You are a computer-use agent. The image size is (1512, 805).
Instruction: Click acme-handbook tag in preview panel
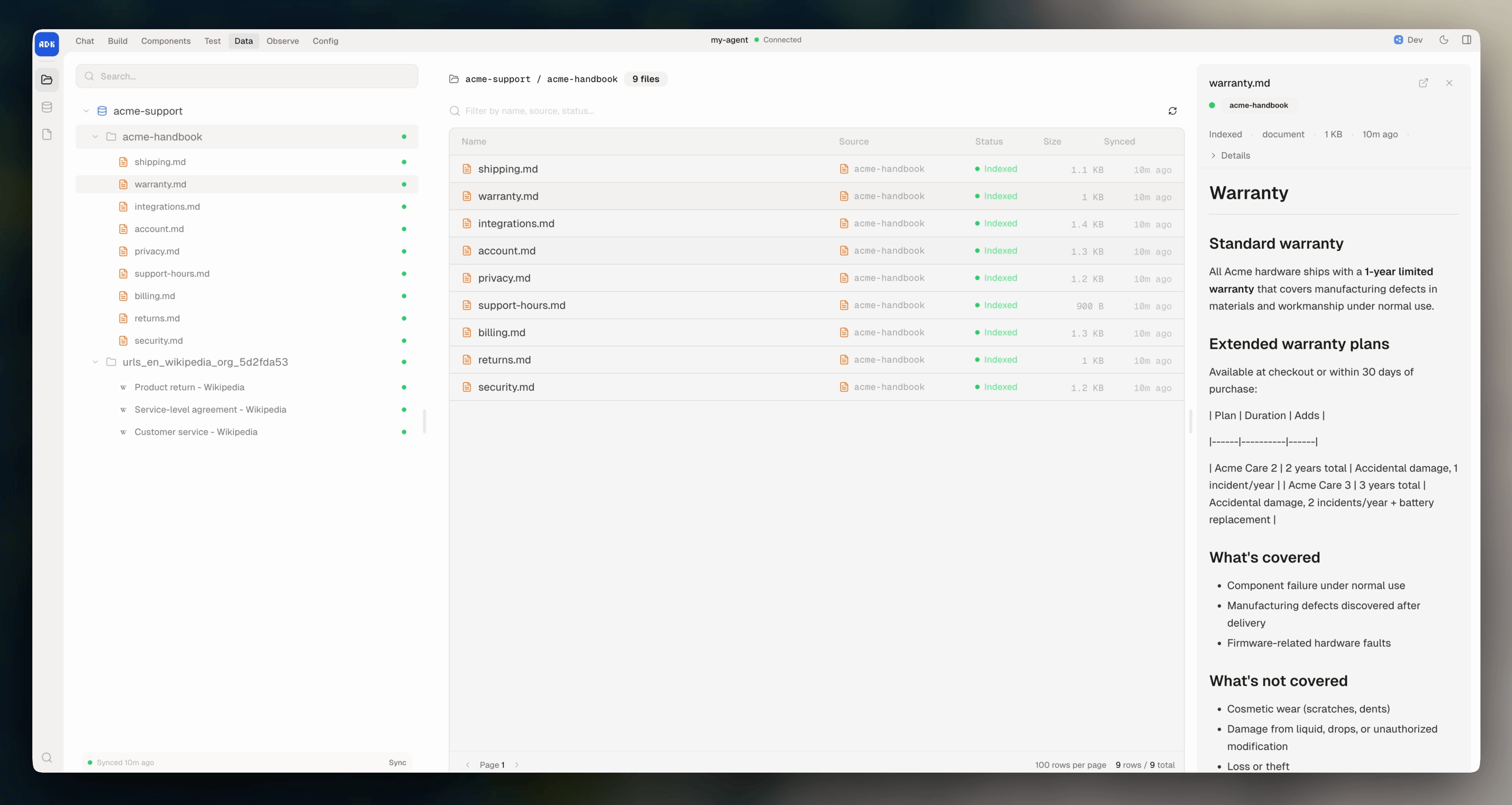(1258, 106)
